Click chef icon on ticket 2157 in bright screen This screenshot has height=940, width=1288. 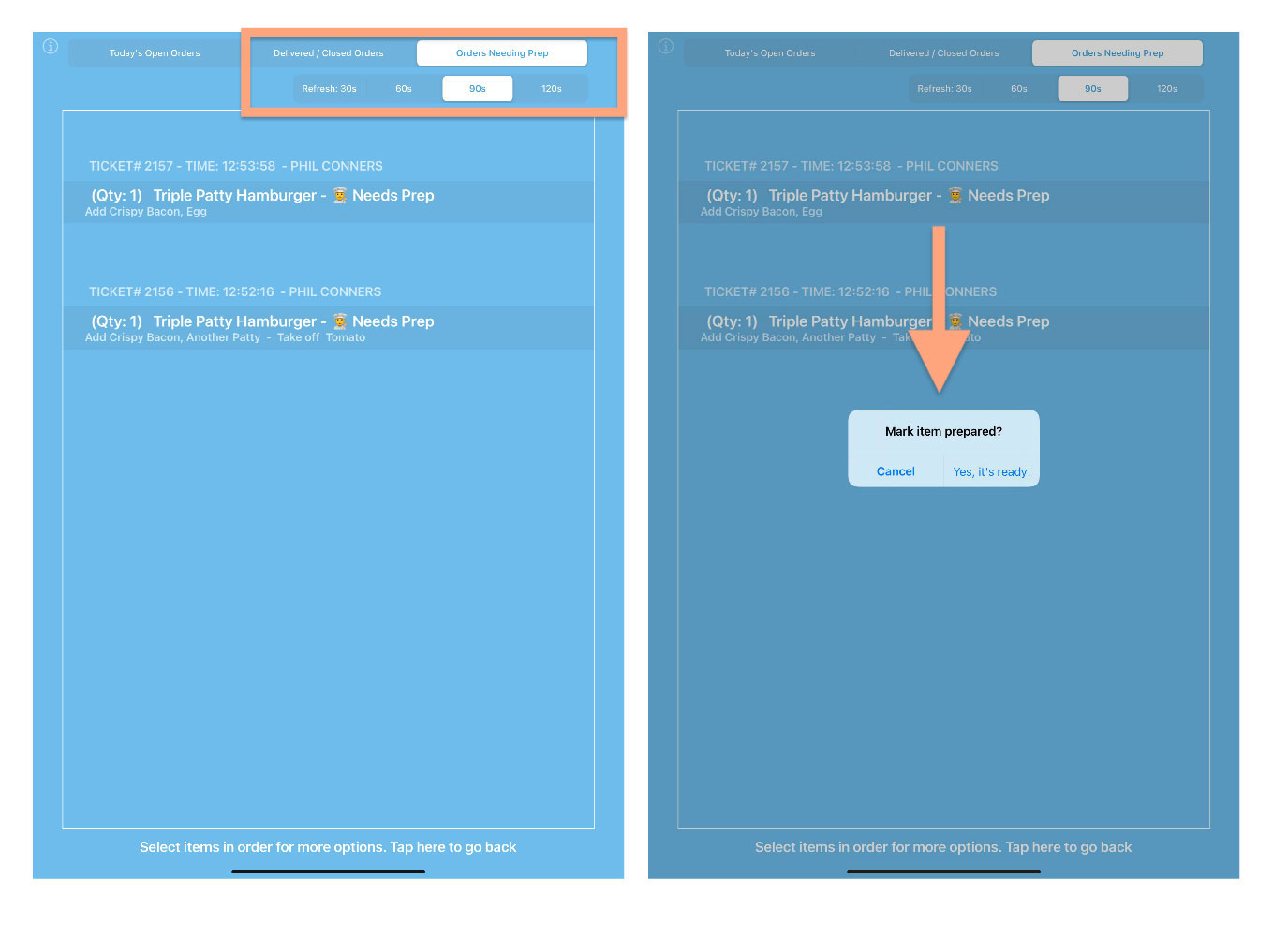[340, 195]
